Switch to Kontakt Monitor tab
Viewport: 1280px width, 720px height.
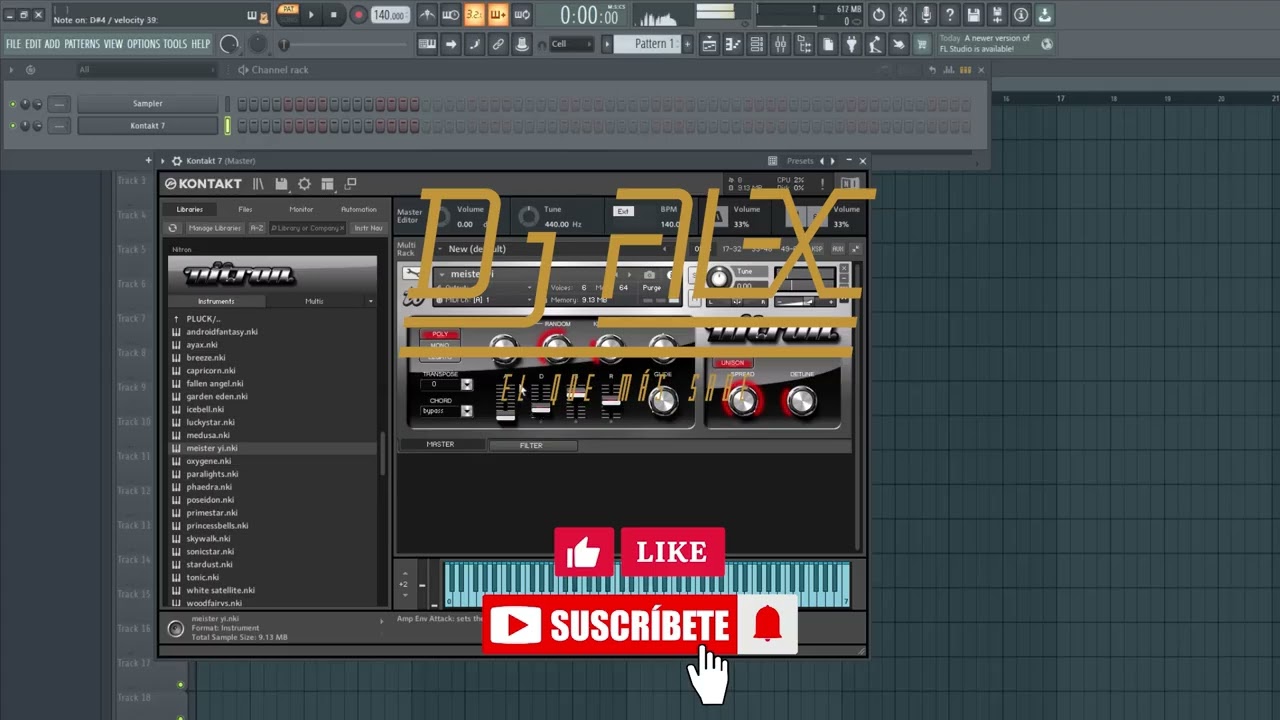301,210
